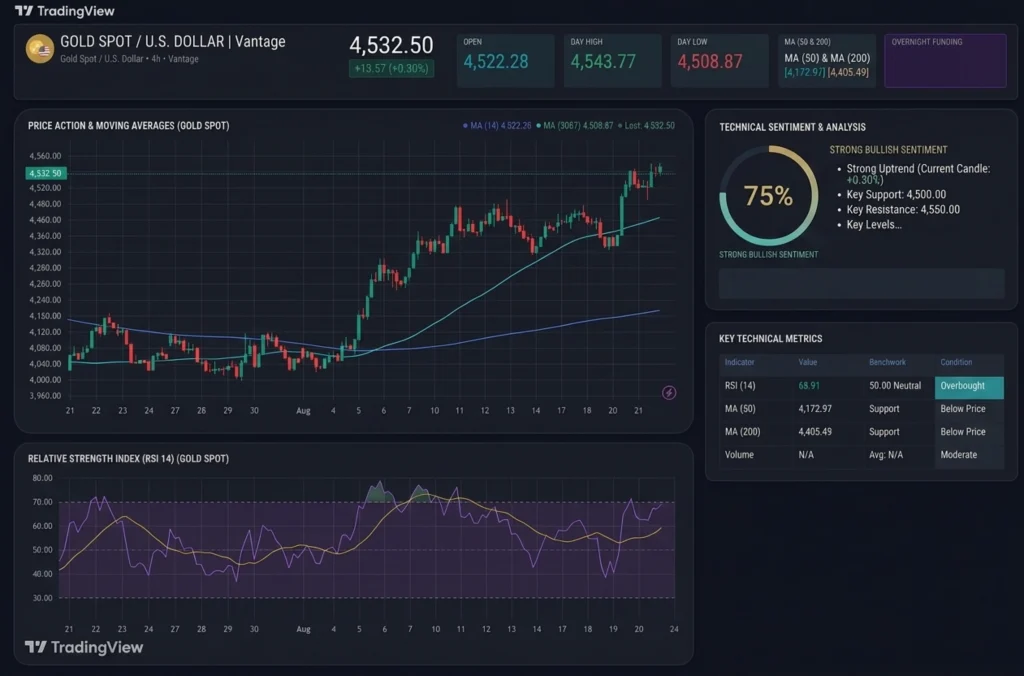Click the Condition column header
Viewport: 1024px width, 676px height.
tap(956, 362)
